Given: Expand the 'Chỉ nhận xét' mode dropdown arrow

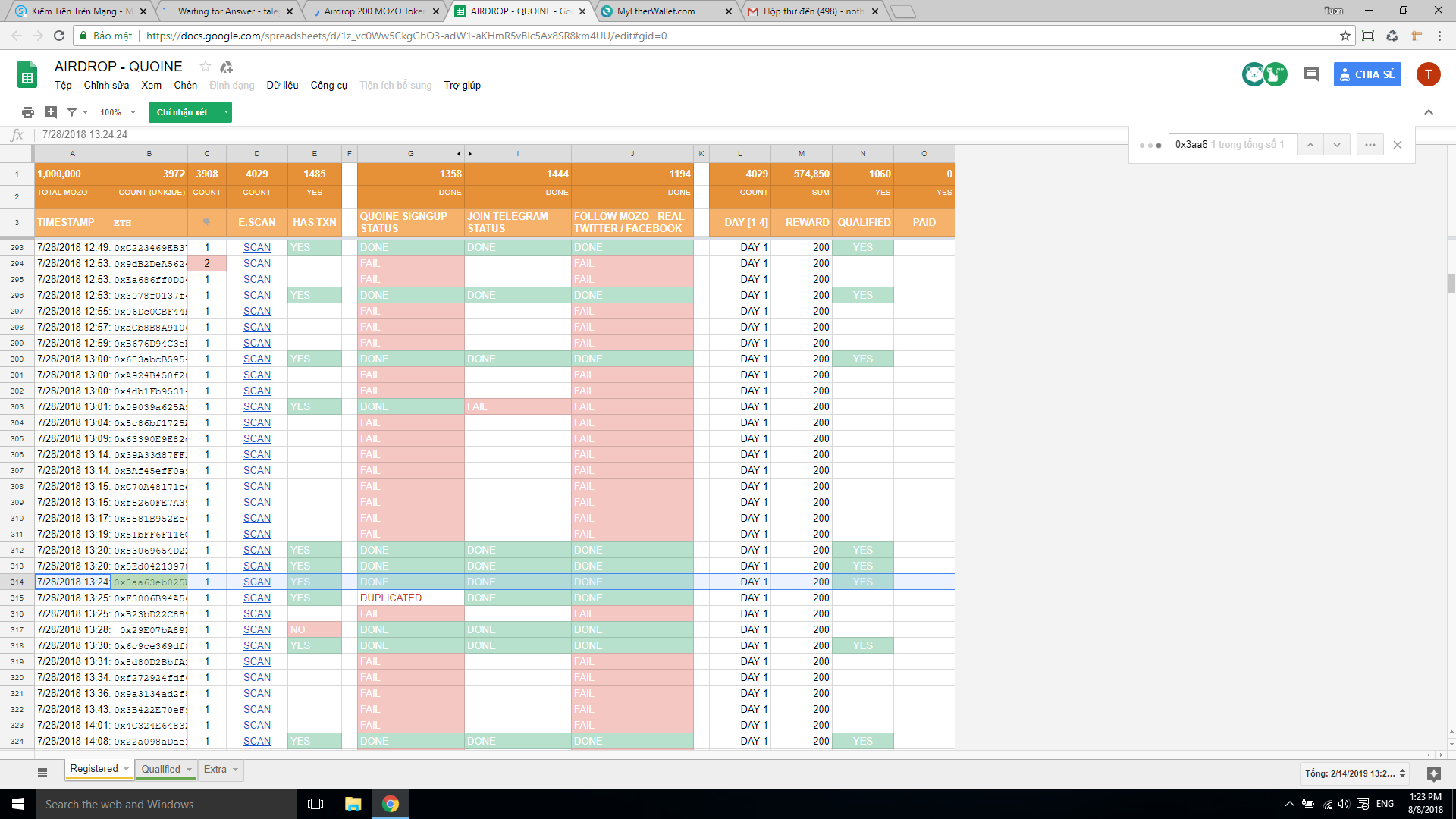Looking at the screenshot, I should [226, 112].
